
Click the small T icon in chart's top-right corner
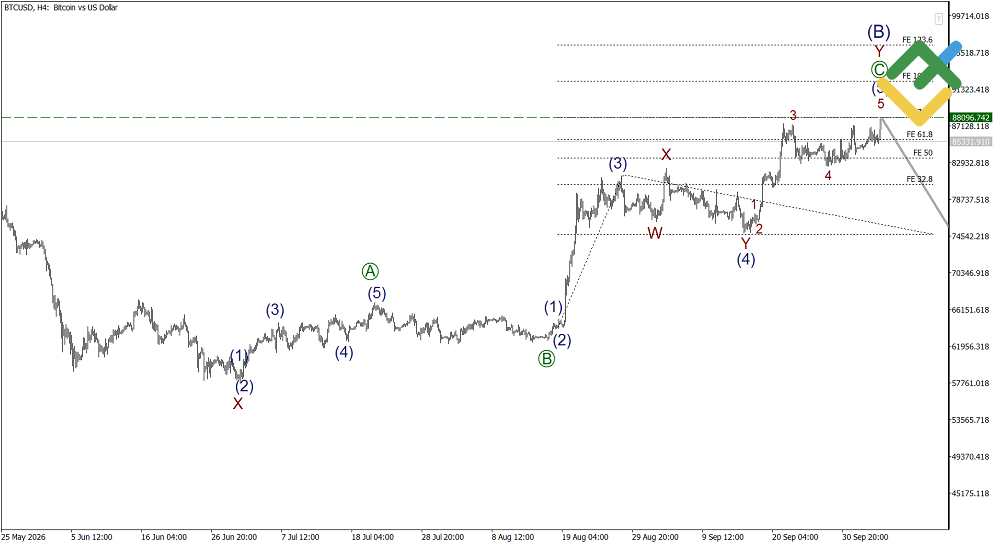[939, 18]
